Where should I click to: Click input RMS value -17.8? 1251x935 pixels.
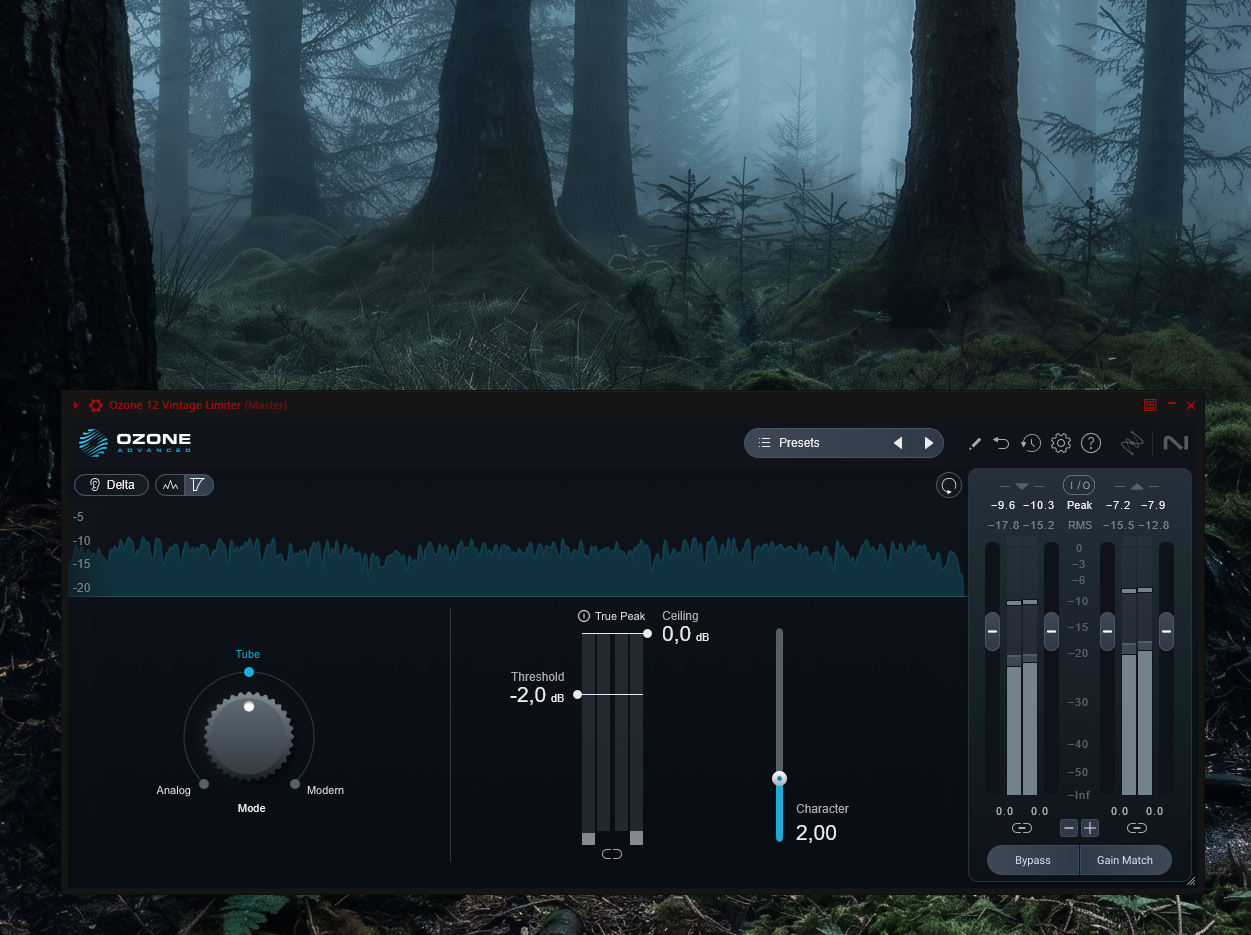1003,525
